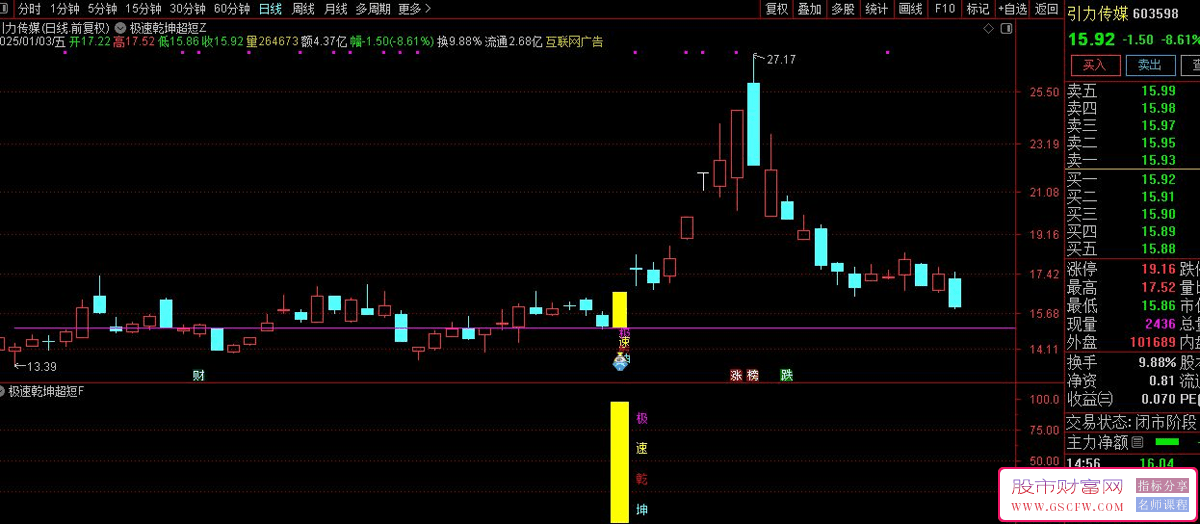Click the 互联网广告 sector link
Image resolution: width=1200 pixels, height=524 pixels.
pos(574,42)
